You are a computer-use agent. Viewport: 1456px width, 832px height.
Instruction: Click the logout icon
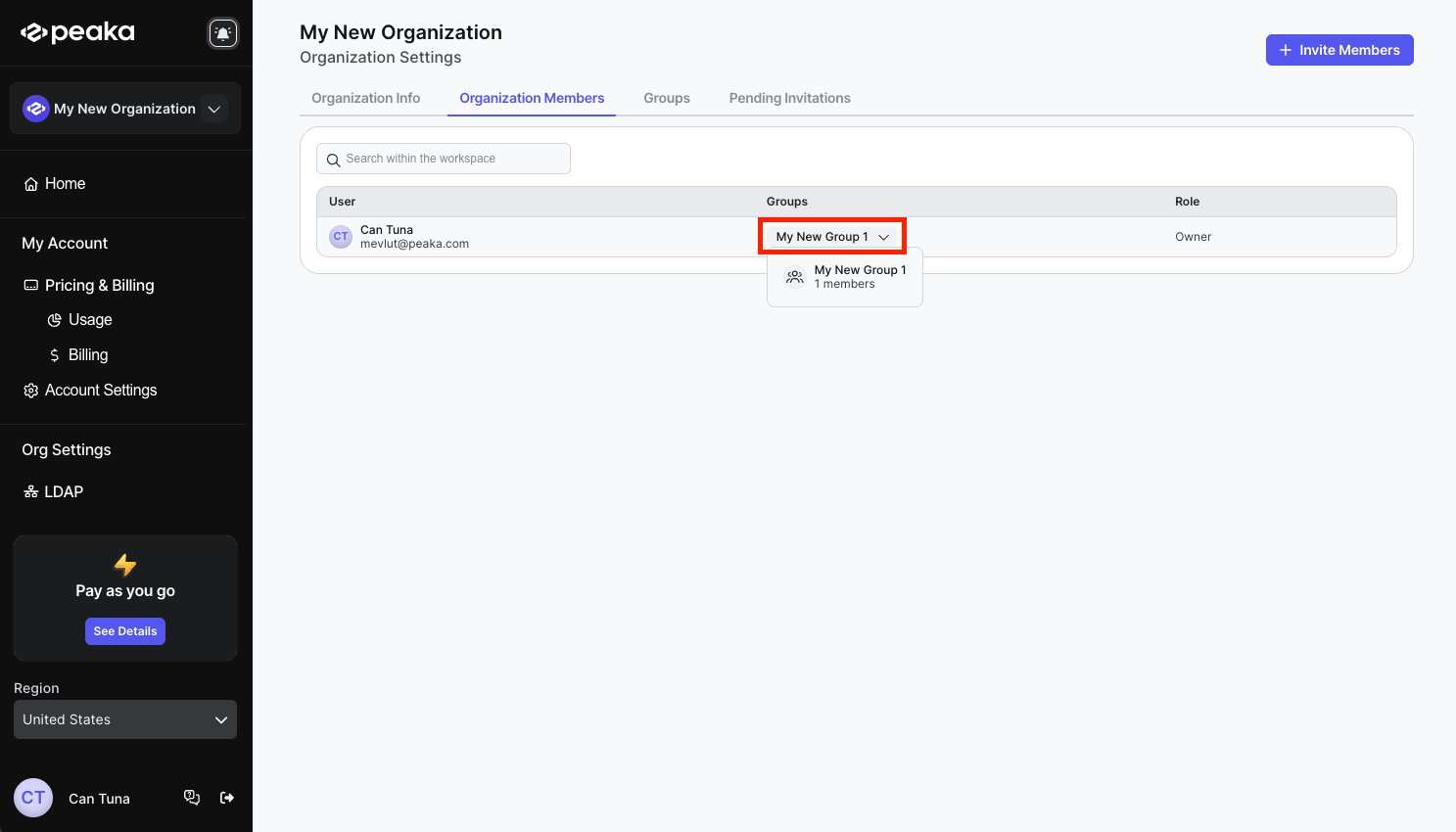point(227,798)
